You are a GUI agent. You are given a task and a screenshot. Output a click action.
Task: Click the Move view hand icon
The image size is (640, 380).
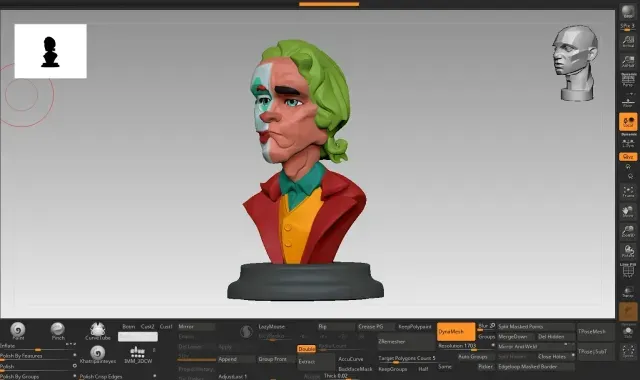(628, 211)
